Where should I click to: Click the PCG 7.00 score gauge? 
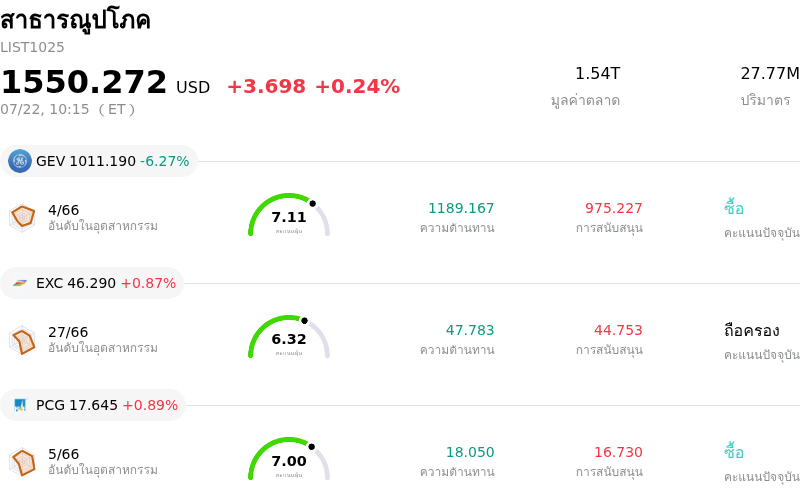pyautogui.click(x=289, y=459)
